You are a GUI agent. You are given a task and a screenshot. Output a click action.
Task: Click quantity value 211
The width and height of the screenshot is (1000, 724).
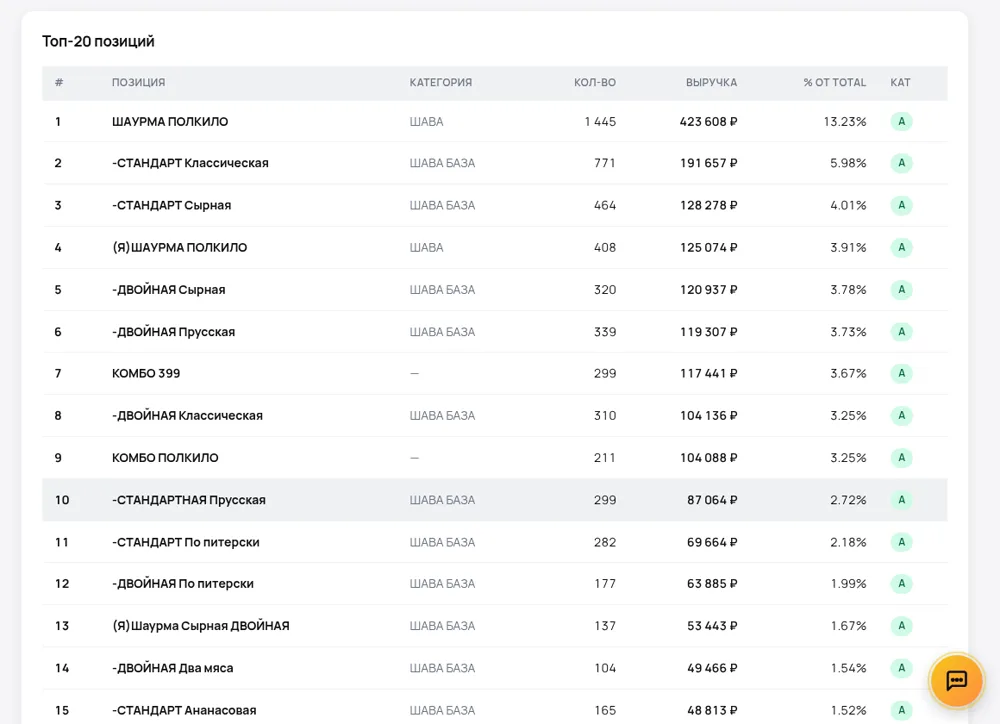605,457
